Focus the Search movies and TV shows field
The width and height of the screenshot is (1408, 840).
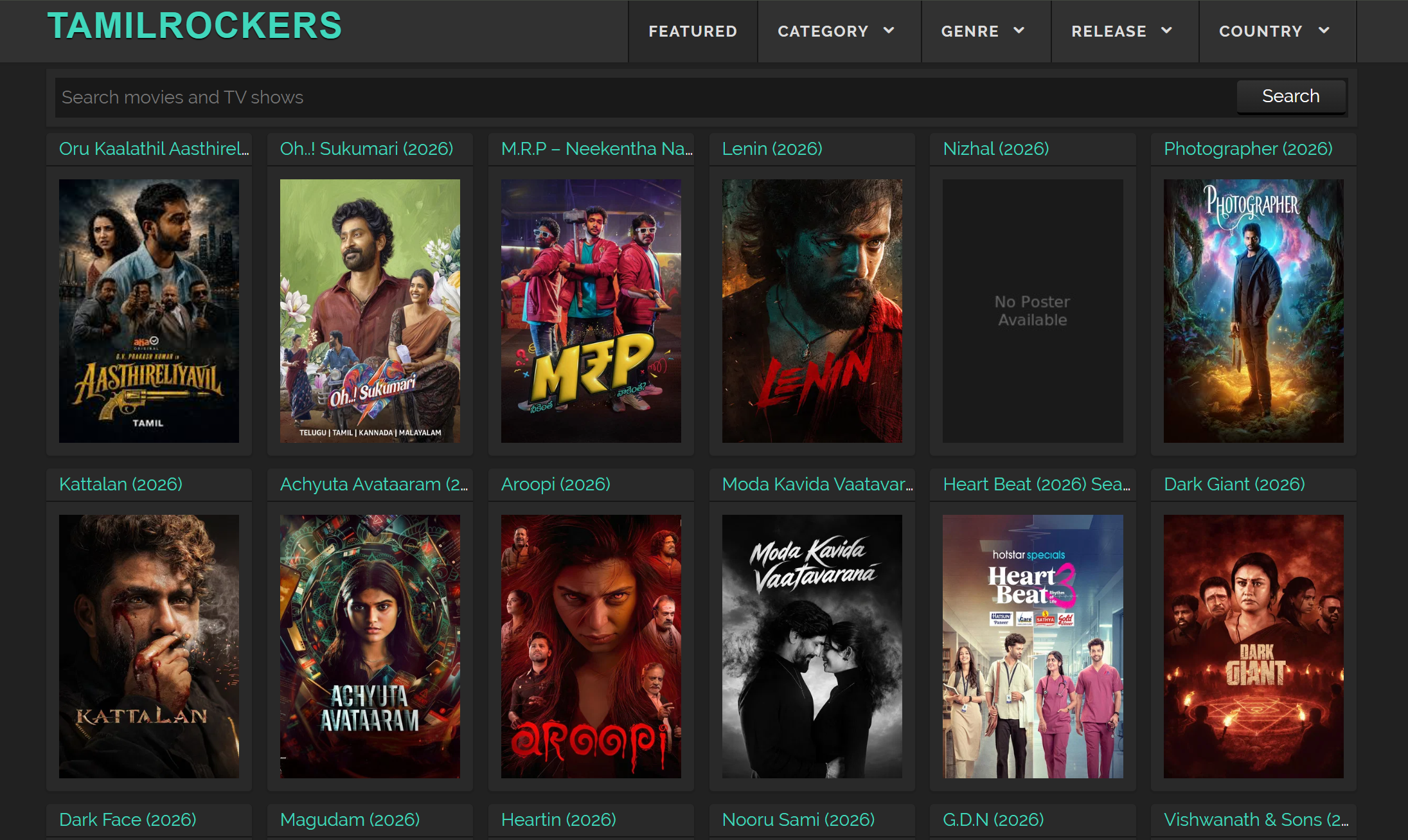click(x=645, y=97)
